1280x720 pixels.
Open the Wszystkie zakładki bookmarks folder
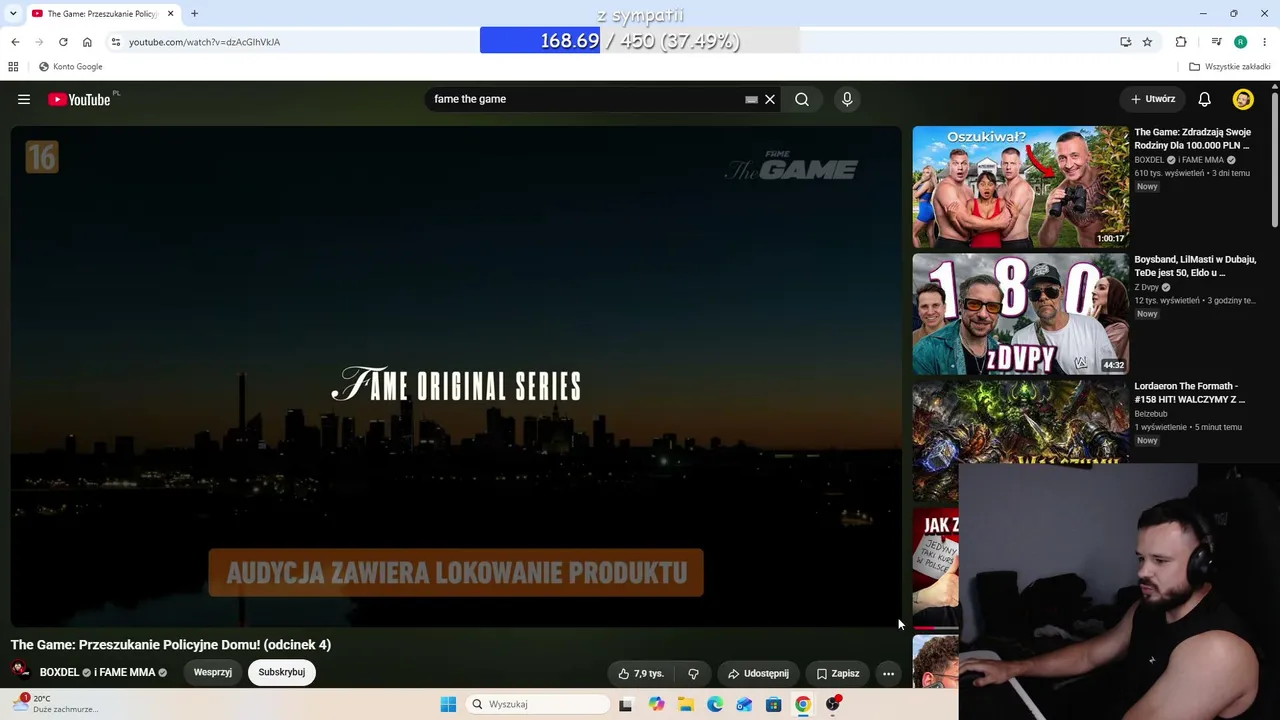1229,67
